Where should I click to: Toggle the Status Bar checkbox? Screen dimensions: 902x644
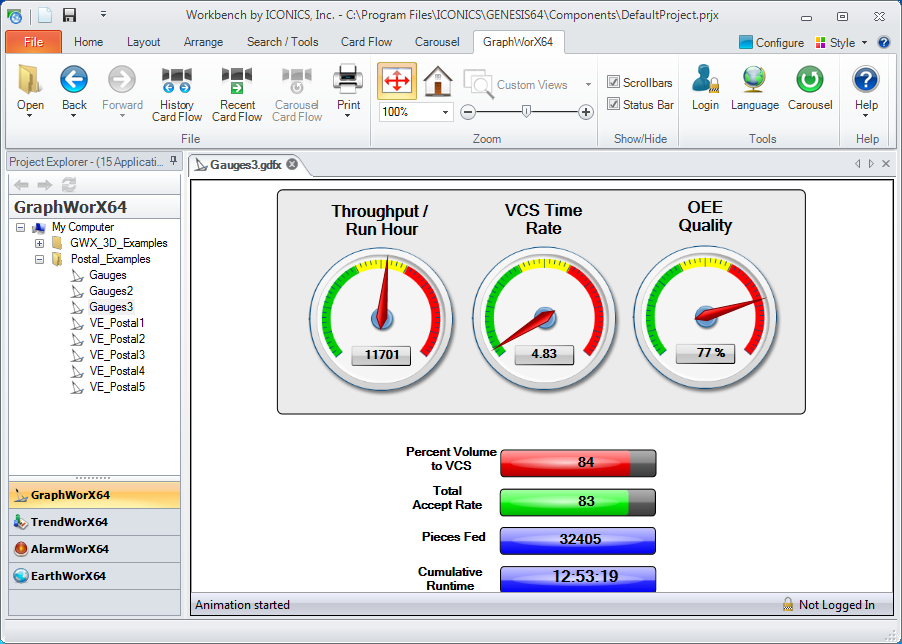(613, 104)
